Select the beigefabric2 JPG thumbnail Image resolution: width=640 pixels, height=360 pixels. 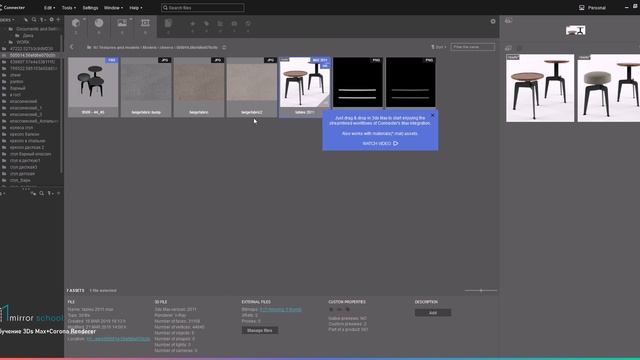tap(252, 87)
